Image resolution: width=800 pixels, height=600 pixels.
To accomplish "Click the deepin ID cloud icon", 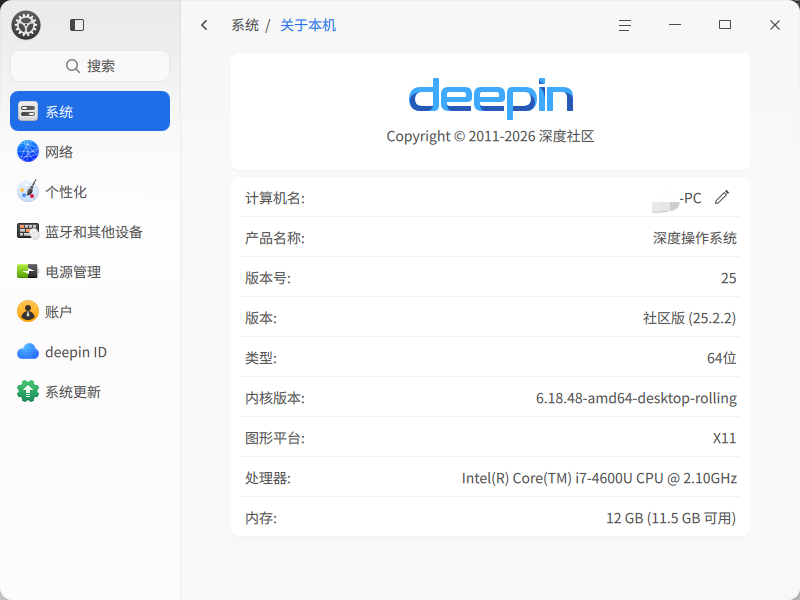I will 28,352.
